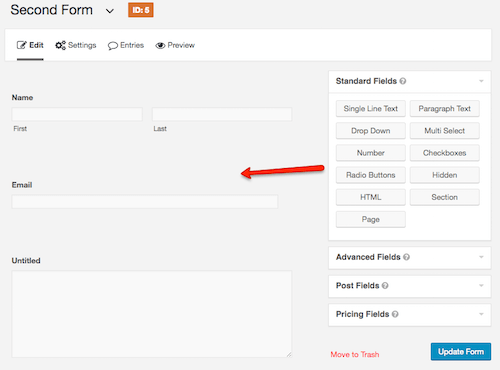Screen dimensions: 500x370
Task: Click the orange ID: 5 badge
Action: (141, 10)
